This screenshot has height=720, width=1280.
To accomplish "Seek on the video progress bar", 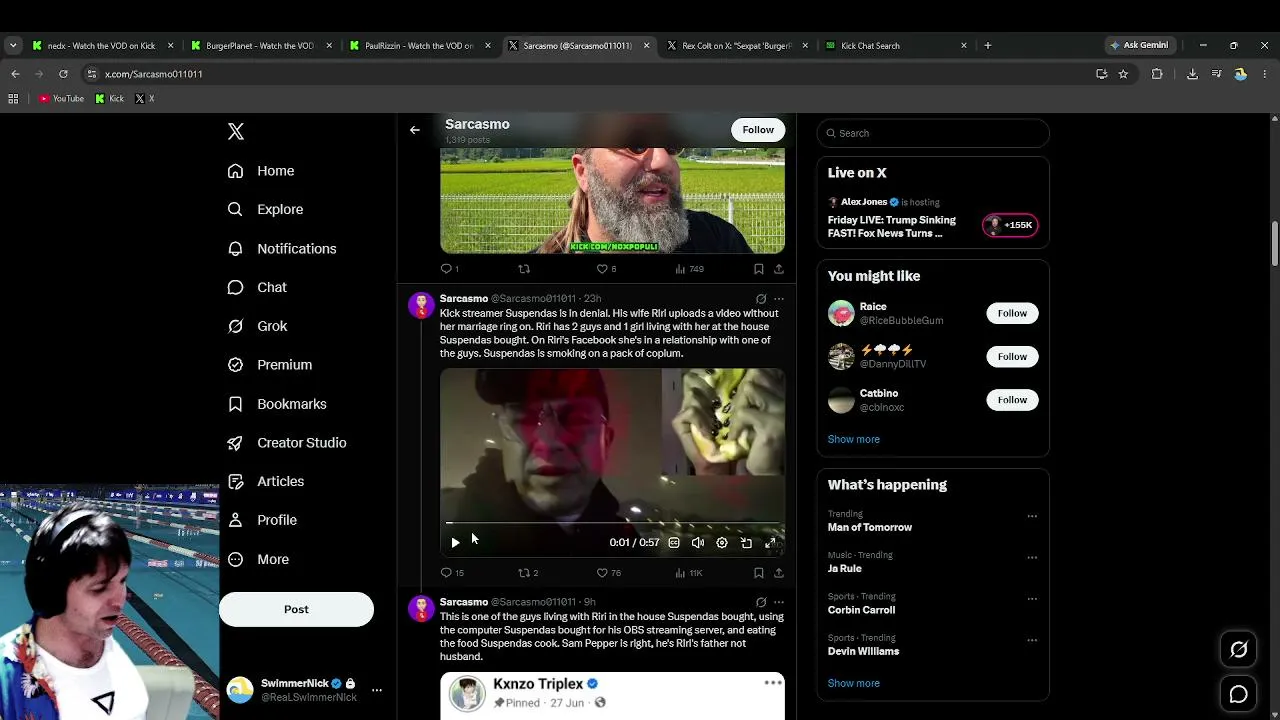I will [x=613, y=523].
